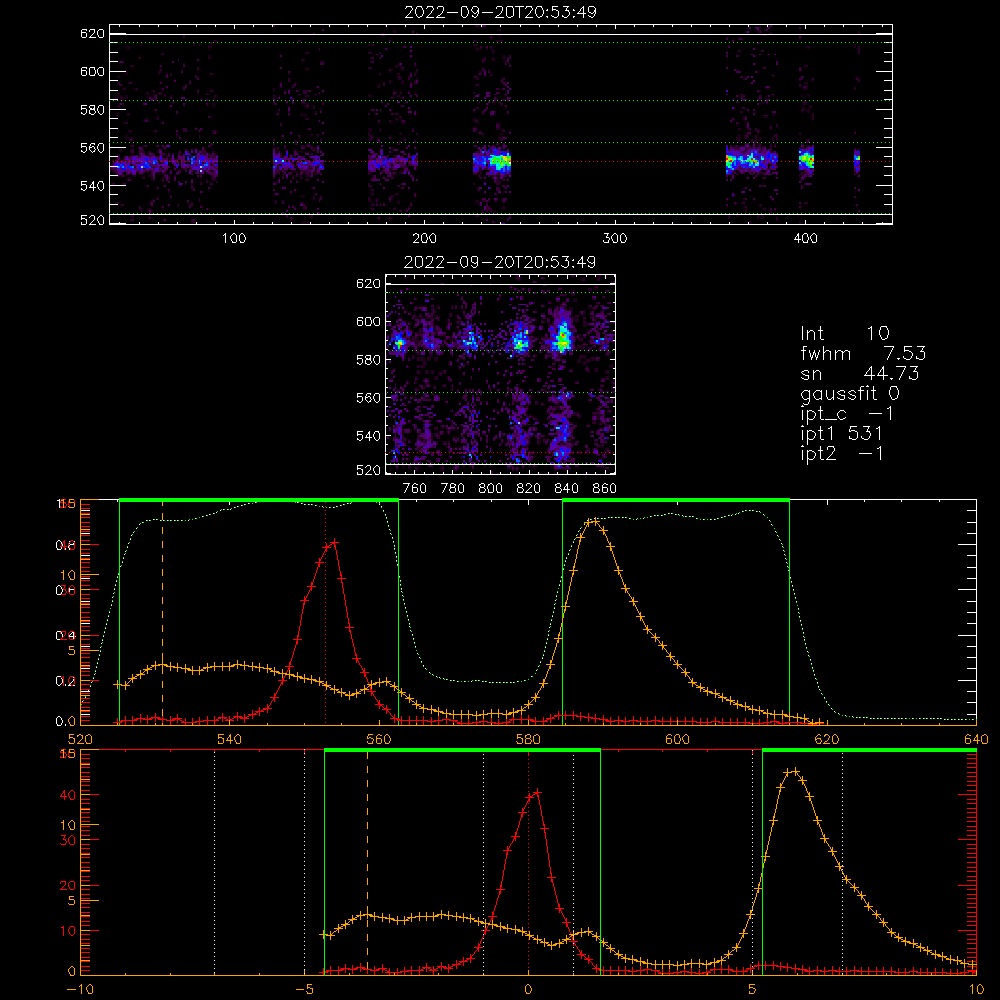This screenshot has width=1000, height=1000.
Task: Click the red curve peak in third plot
Action: tap(334, 542)
